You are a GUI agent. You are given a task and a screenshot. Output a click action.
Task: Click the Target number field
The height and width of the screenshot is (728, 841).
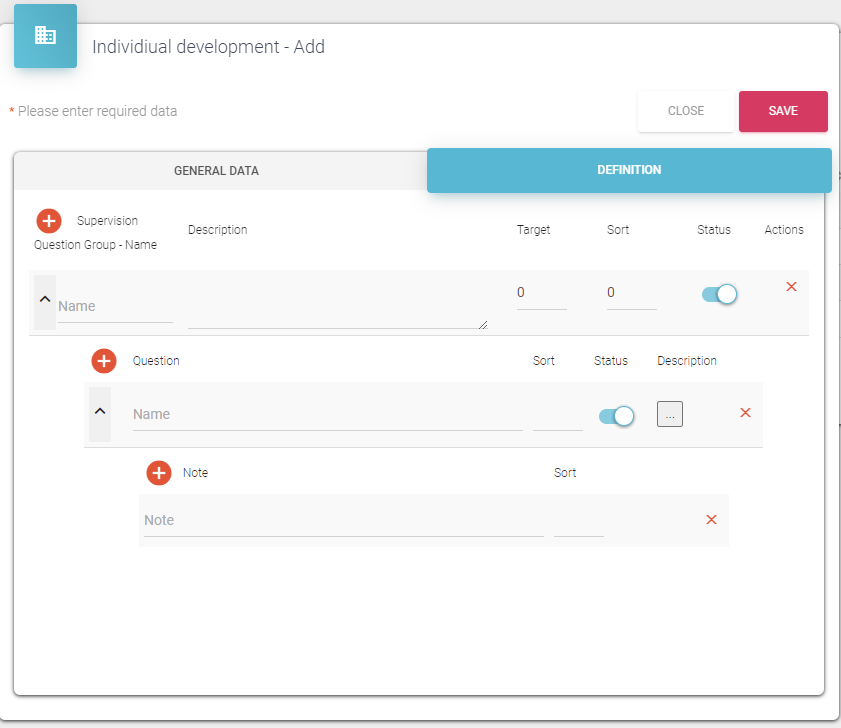point(541,294)
